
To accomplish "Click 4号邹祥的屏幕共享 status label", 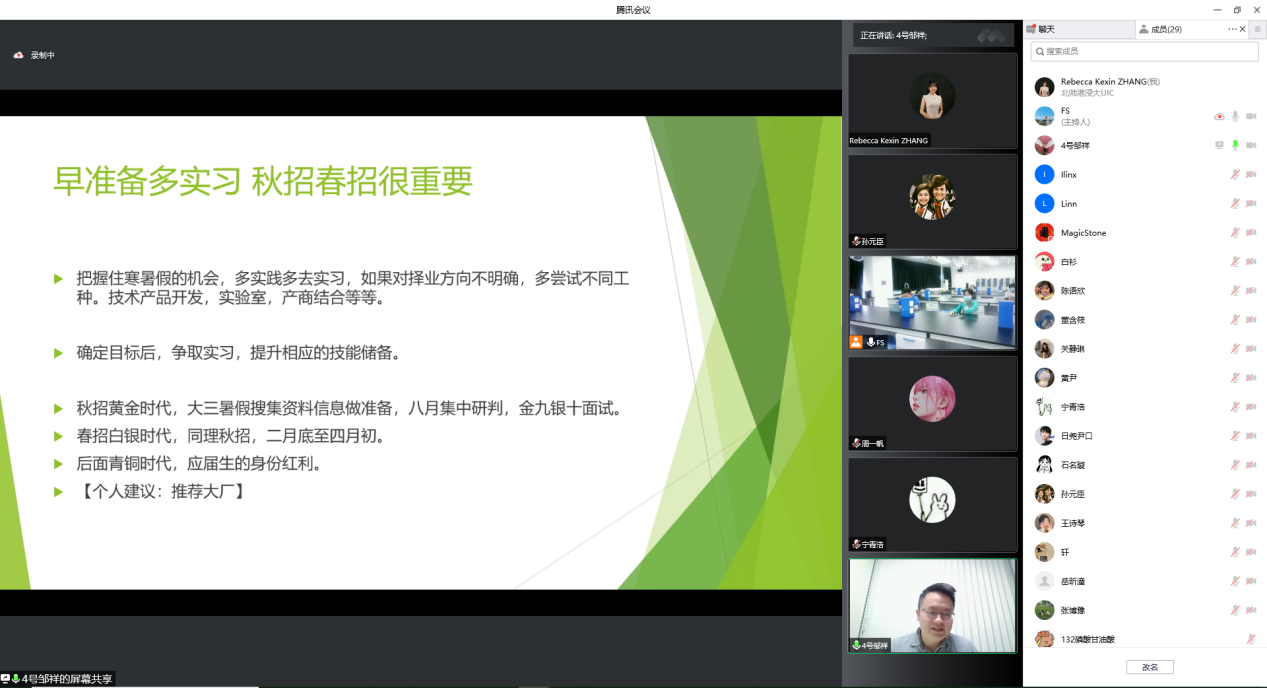I will (68, 679).
